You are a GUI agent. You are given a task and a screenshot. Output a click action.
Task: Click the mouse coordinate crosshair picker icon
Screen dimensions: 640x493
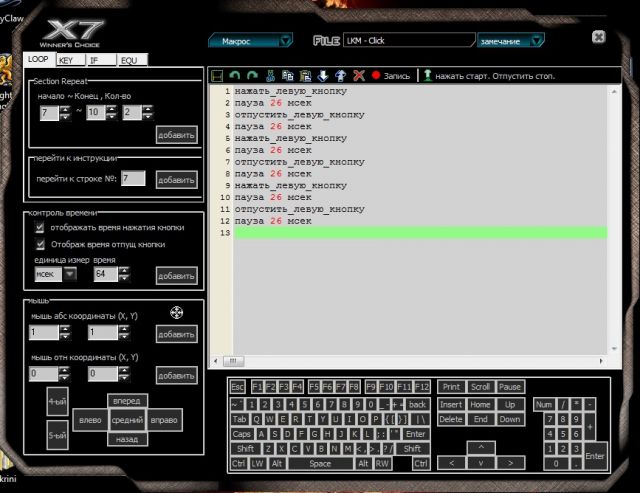click(x=176, y=312)
